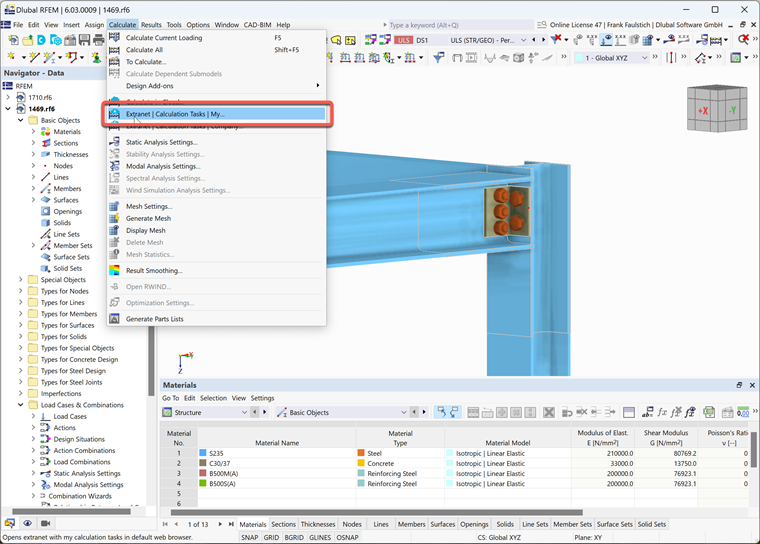Select Calculate All menu entry

(x=217, y=49)
